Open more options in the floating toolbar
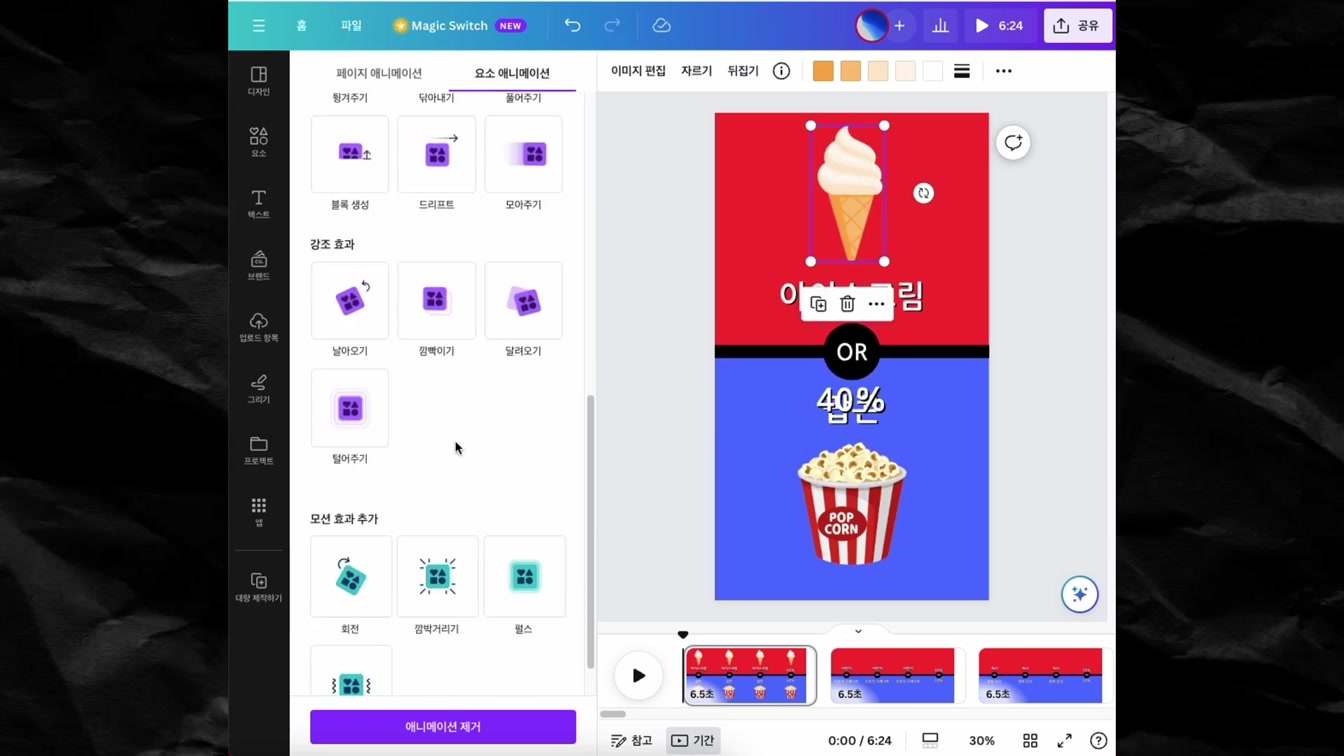 876,304
